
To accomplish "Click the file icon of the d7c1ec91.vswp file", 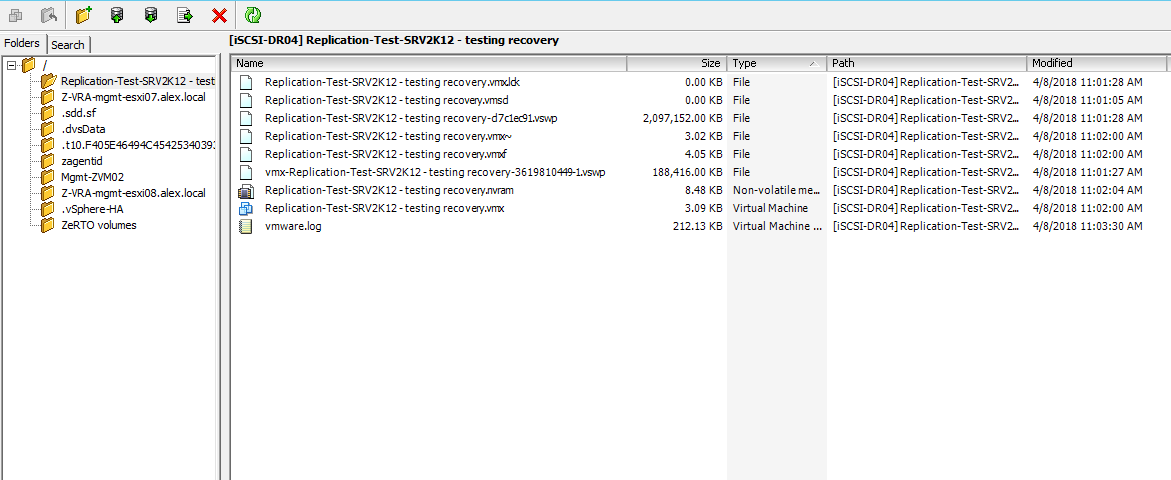I will click(246, 118).
